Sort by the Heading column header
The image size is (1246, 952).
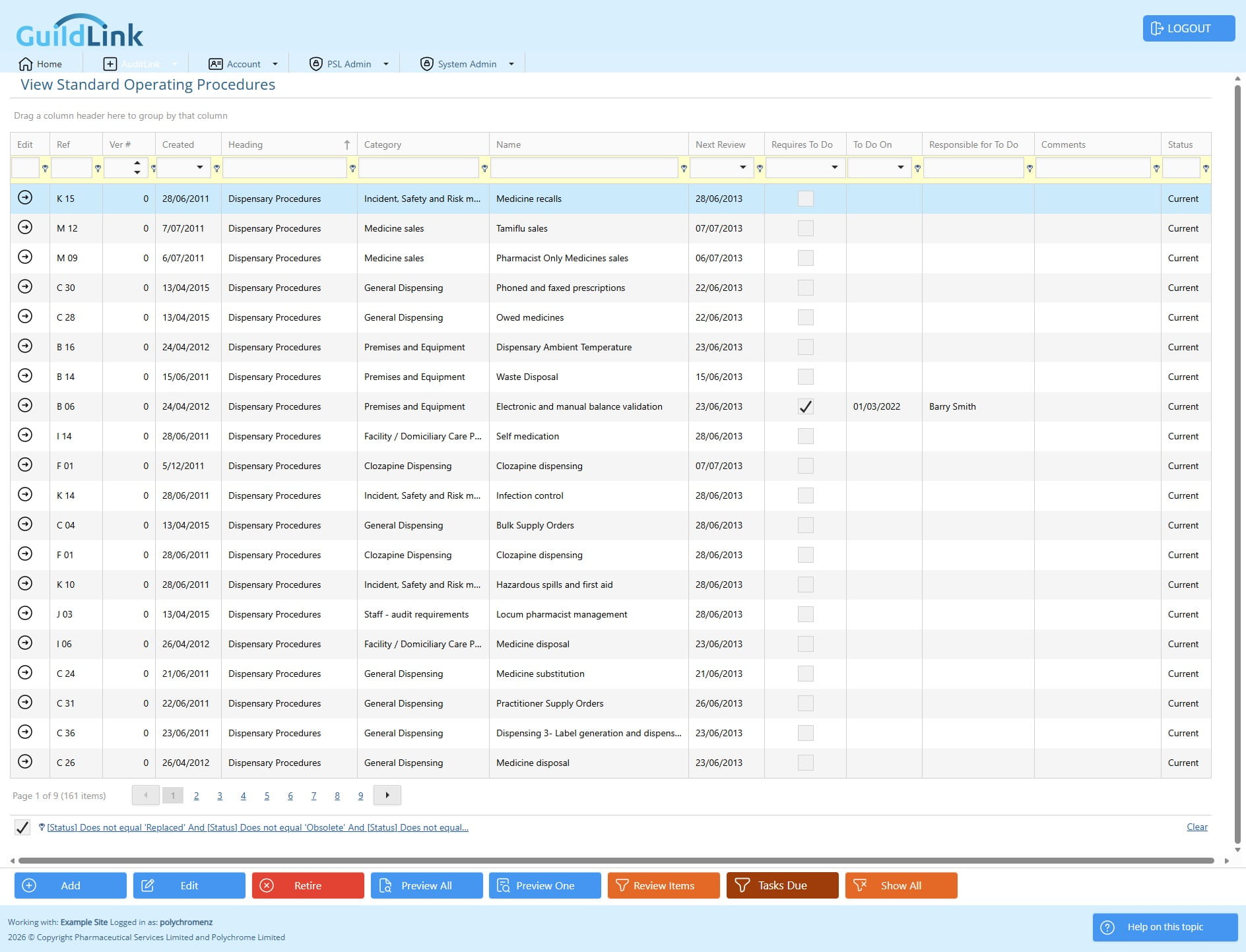click(289, 144)
